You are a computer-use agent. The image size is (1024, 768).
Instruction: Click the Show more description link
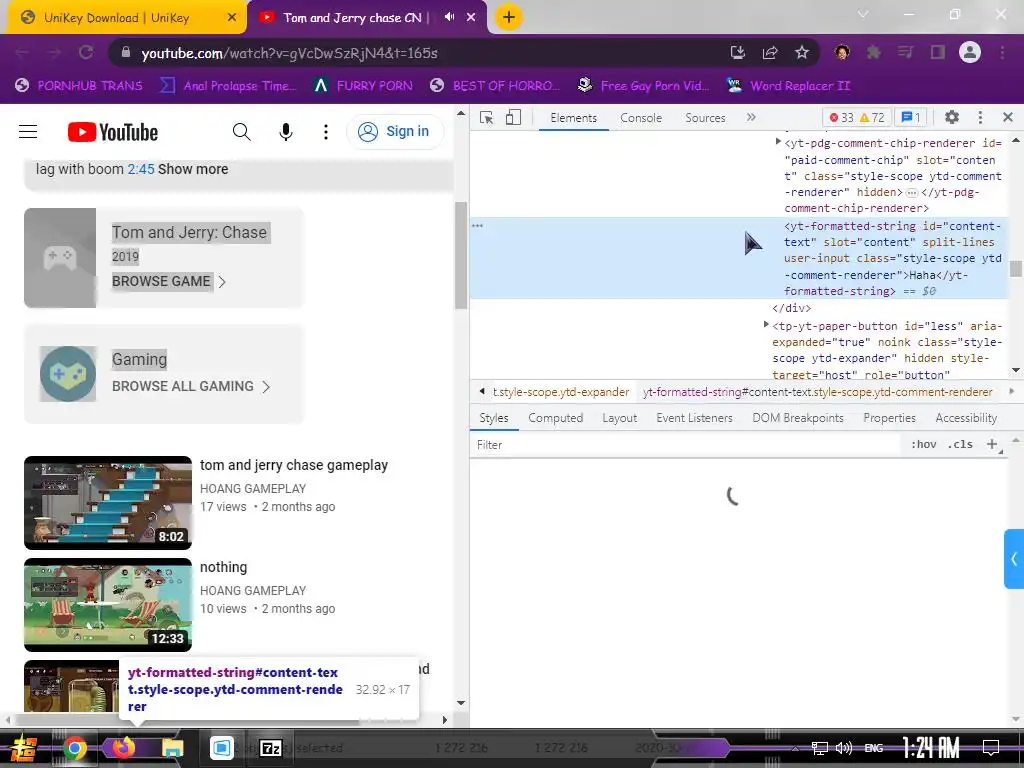click(193, 169)
